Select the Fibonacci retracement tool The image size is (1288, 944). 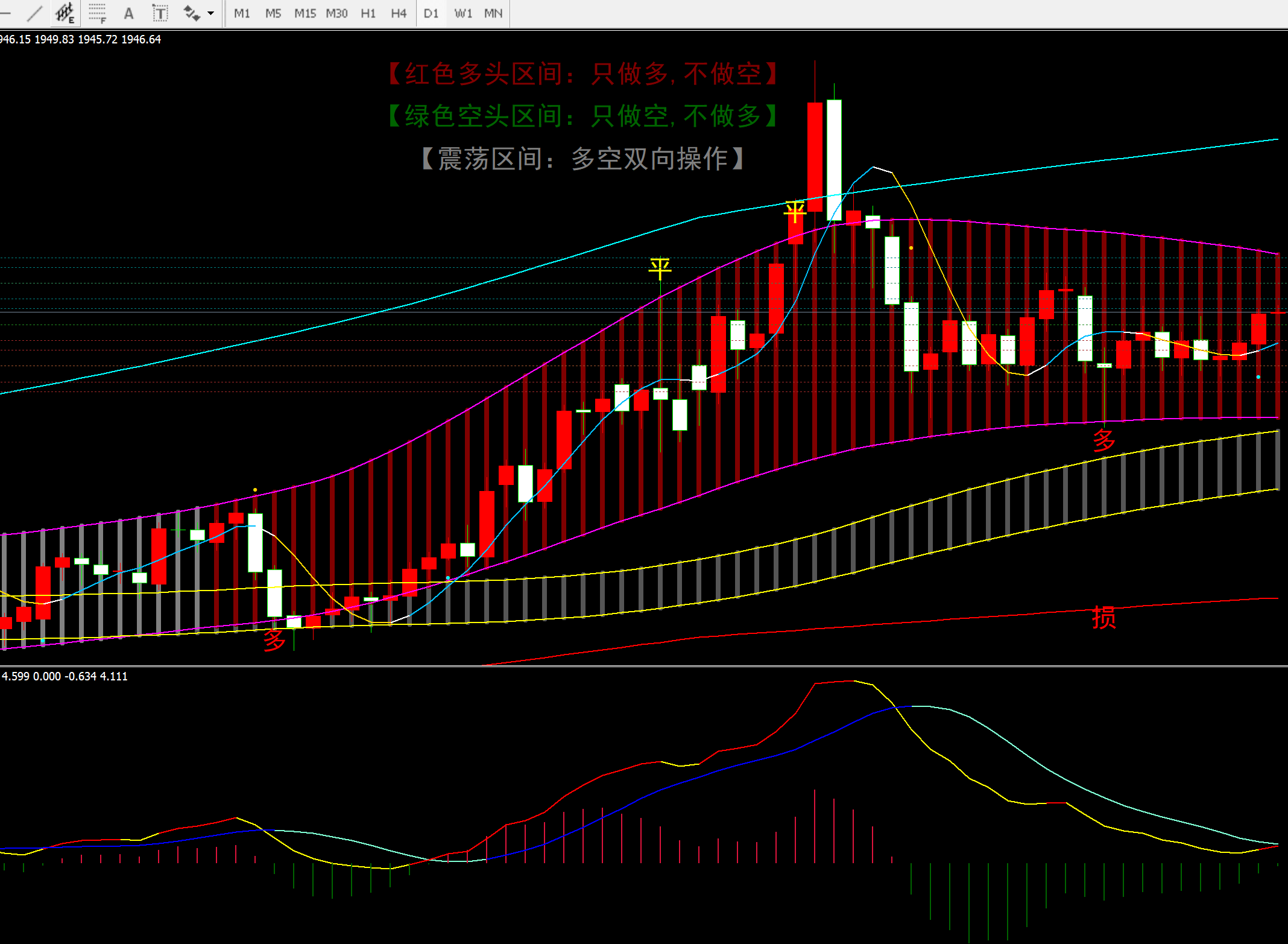[96, 13]
